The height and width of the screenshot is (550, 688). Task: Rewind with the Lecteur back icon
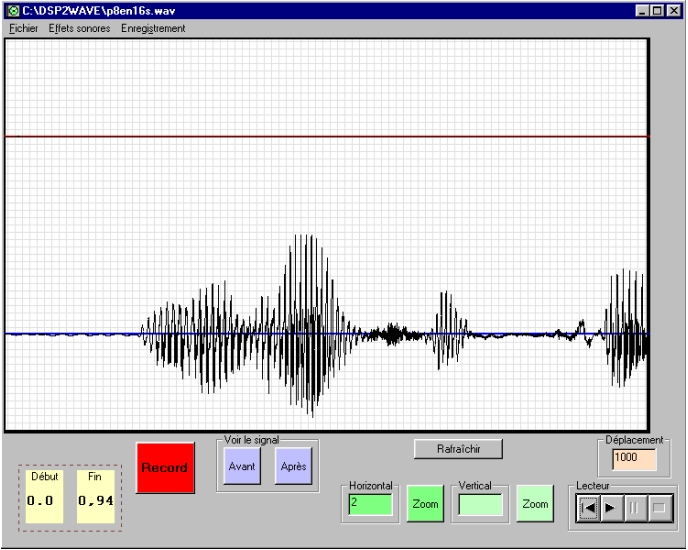589,508
